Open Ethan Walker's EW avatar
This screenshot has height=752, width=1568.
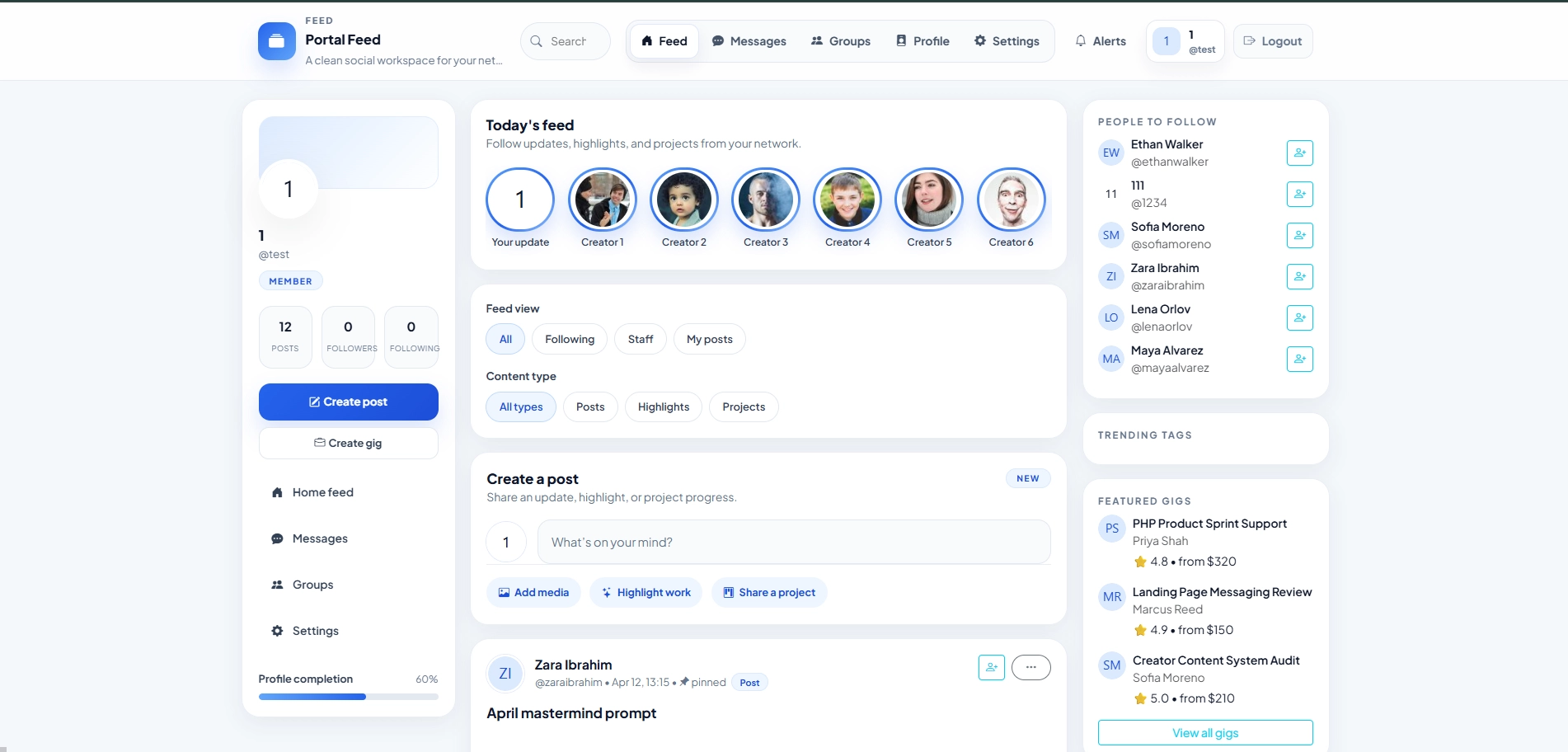[1111, 153]
